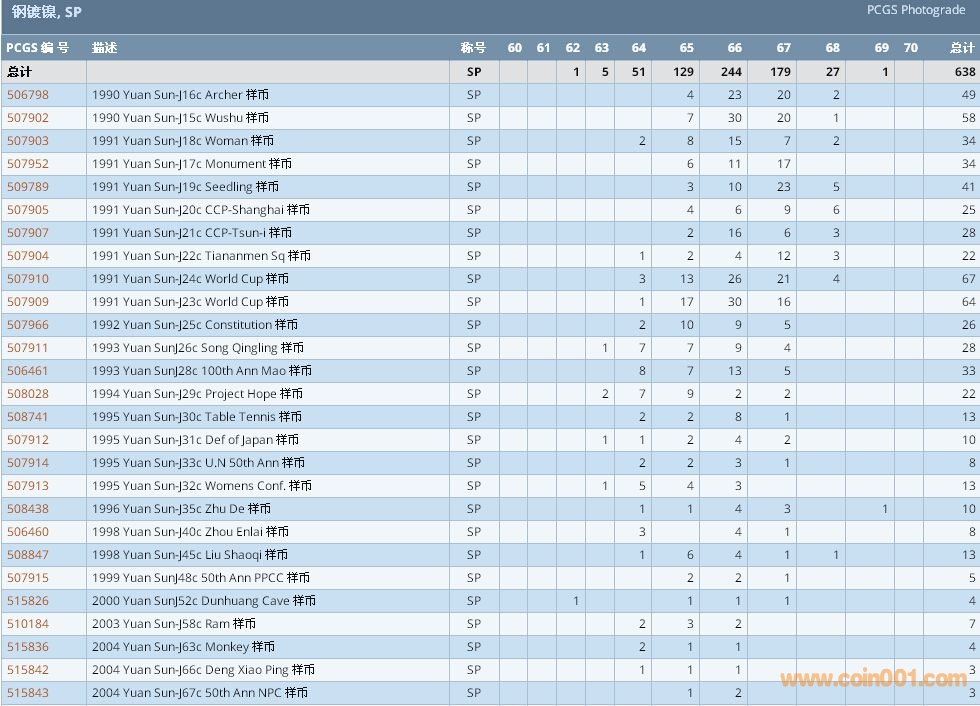Click the 总计 column header on right

pos(961,48)
